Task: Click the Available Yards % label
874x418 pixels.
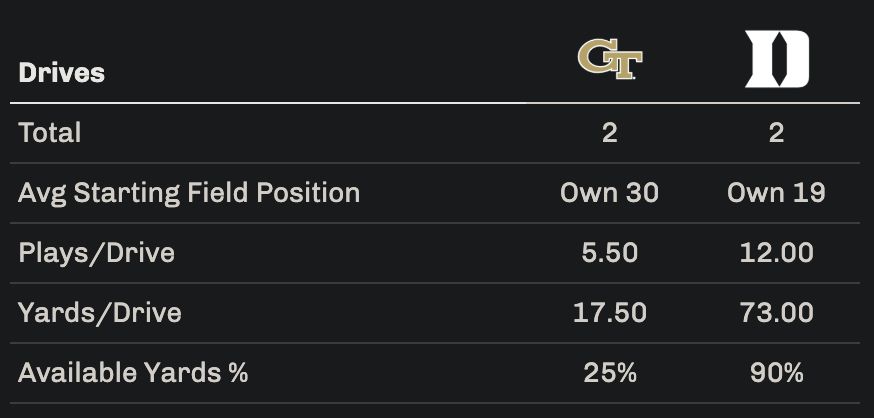Action: [133, 373]
